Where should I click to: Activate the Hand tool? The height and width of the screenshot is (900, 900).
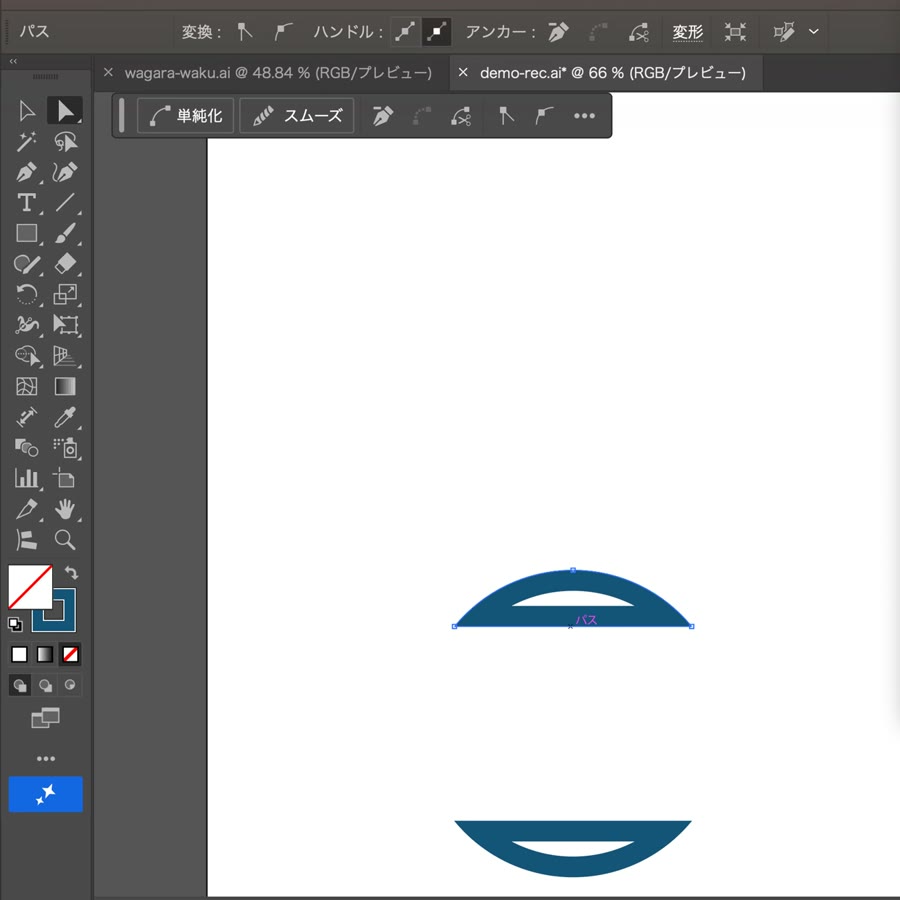(65, 509)
